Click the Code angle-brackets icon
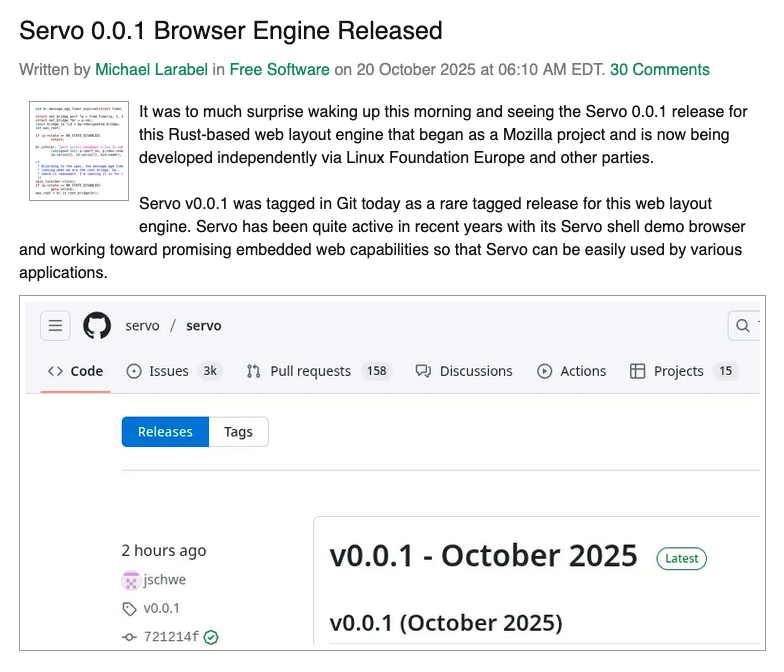784x672 pixels. (x=55, y=371)
